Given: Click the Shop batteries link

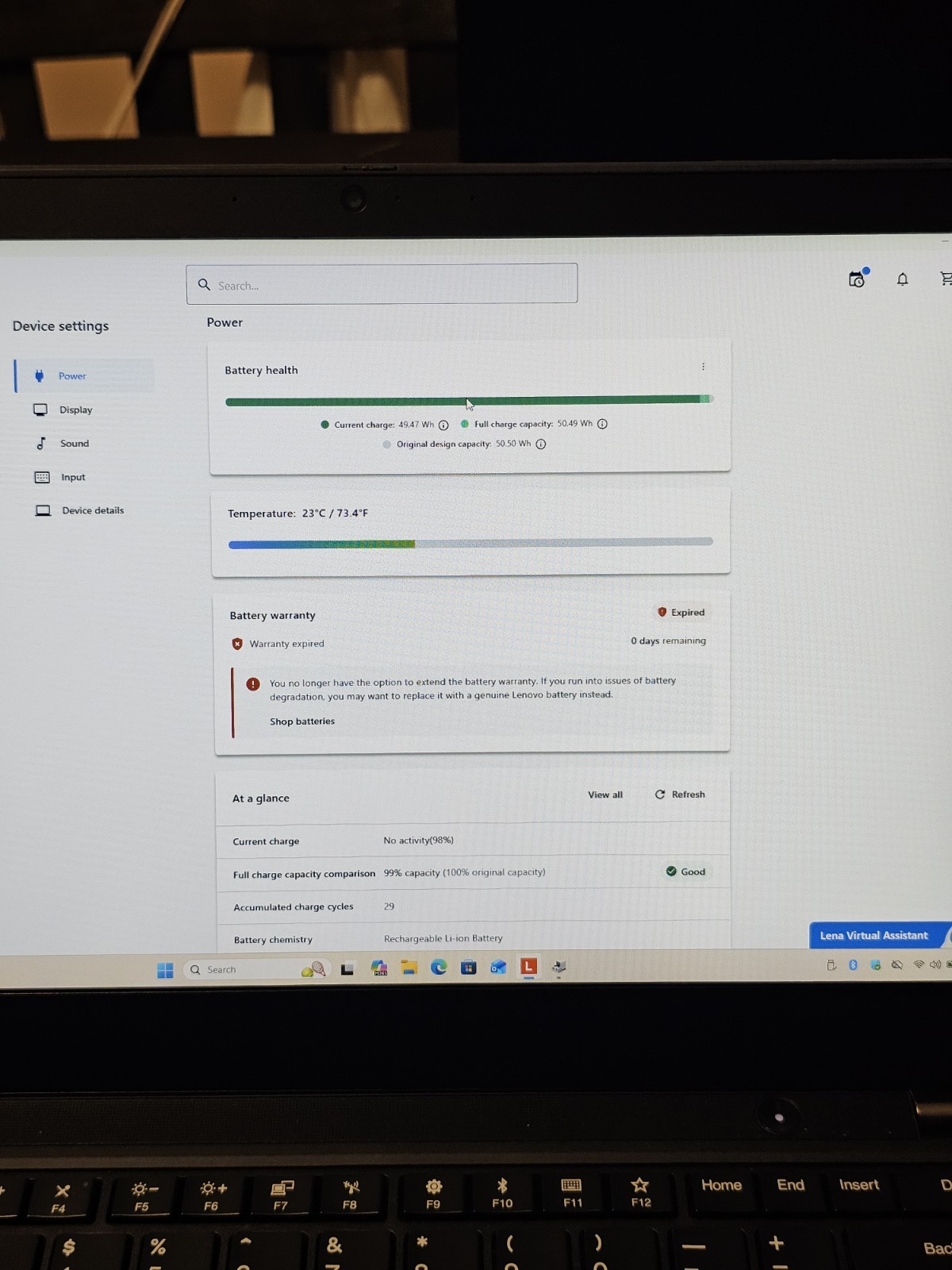Looking at the screenshot, I should [x=302, y=721].
